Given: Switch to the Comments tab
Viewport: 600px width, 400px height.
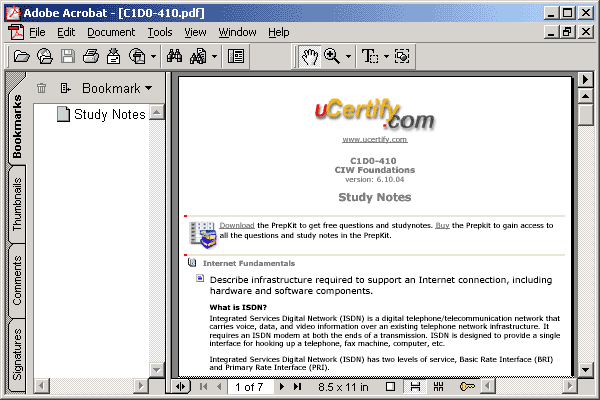Looking at the screenshot, I should [17, 280].
